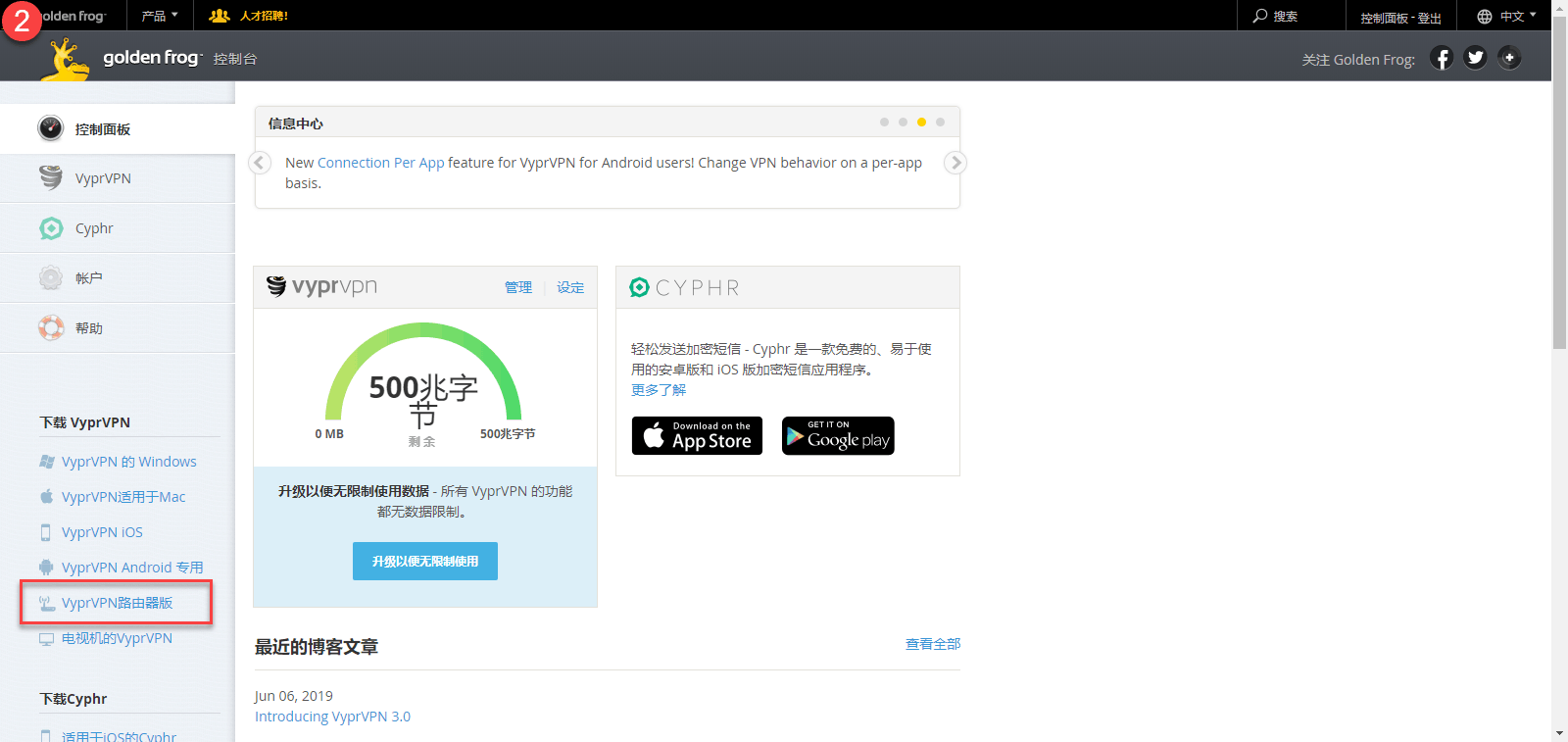The width and height of the screenshot is (1568, 742).
Task: Select first carousel dot in 信息中心
Action: [884, 123]
